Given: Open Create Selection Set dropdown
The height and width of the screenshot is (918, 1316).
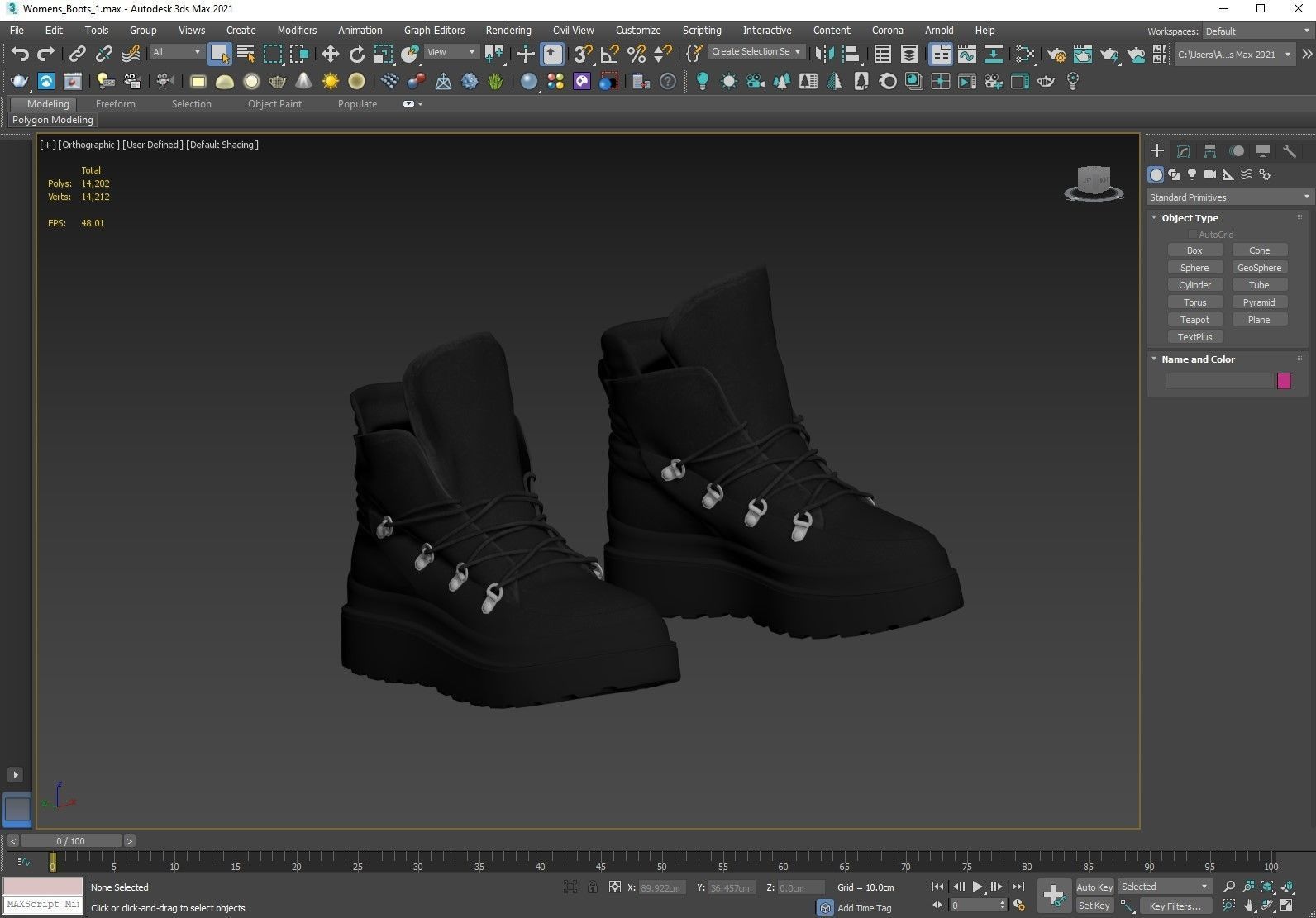Looking at the screenshot, I should pos(756,51).
